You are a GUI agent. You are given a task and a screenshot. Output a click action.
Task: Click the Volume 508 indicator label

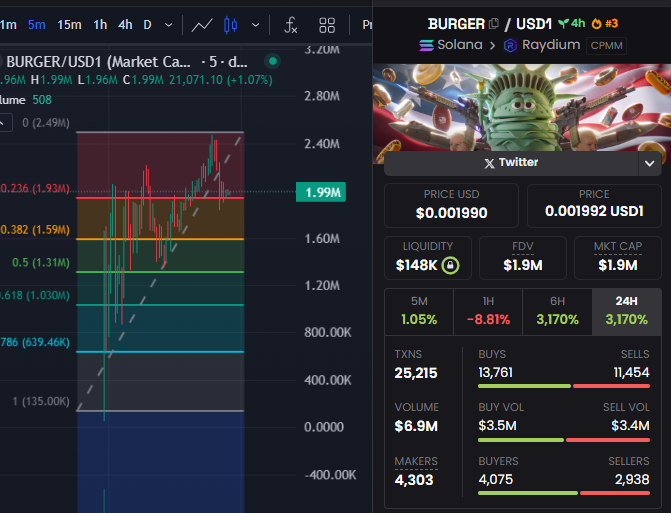pyautogui.click(x=26, y=100)
